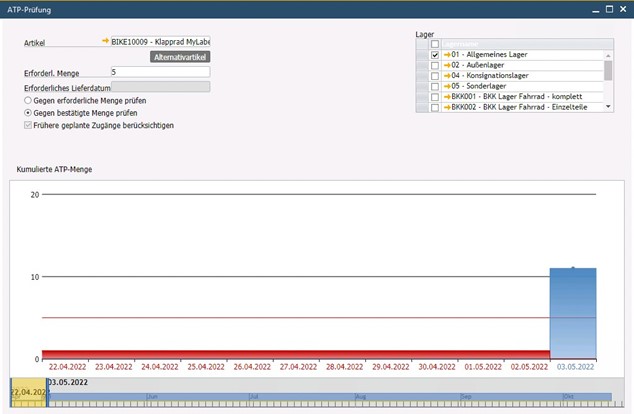The height and width of the screenshot is (414, 634).
Task: Click the yellow timeline range selector handle
Action: (x=29, y=394)
